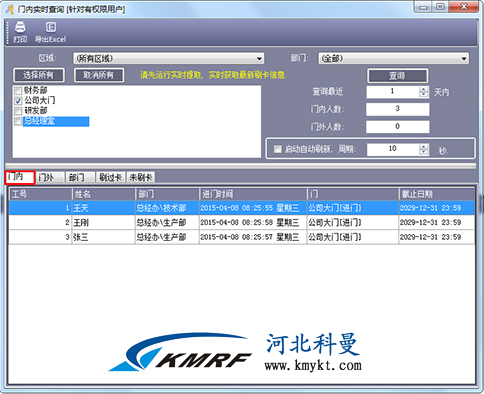The height and width of the screenshot is (394, 484).
Task: Click the Print (打印) toolbar icon
Action: click(x=20, y=32)
